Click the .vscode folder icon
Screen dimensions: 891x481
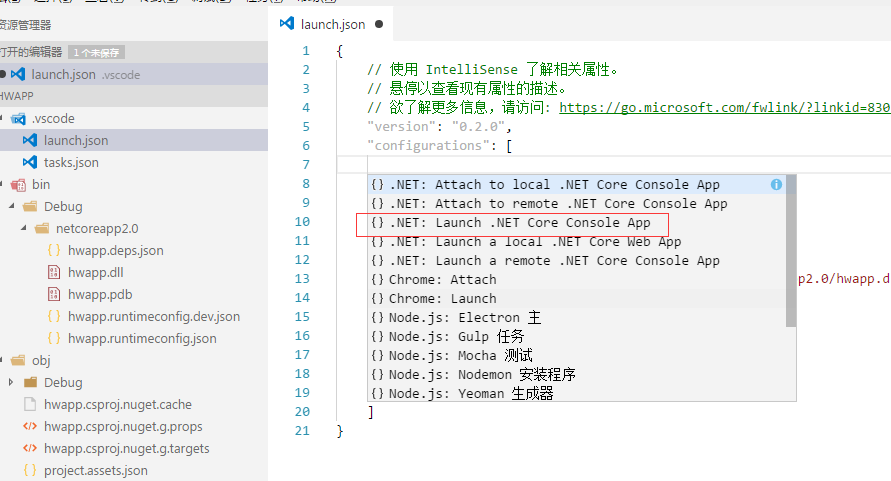pos(18,119)
